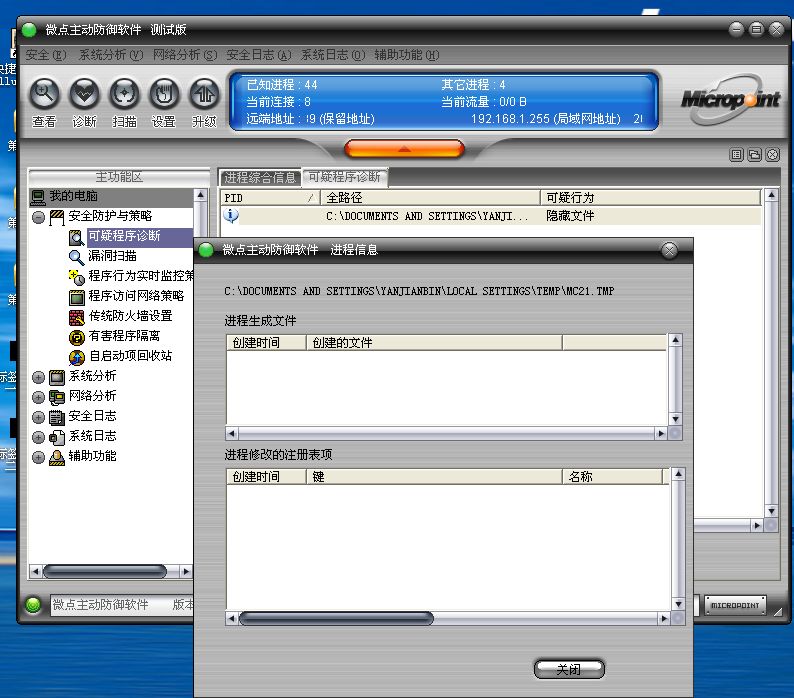The width and height of the screenshot is (794, 698).
Task: Expand the 安全日志 tree node
Action: pos(38,417)
